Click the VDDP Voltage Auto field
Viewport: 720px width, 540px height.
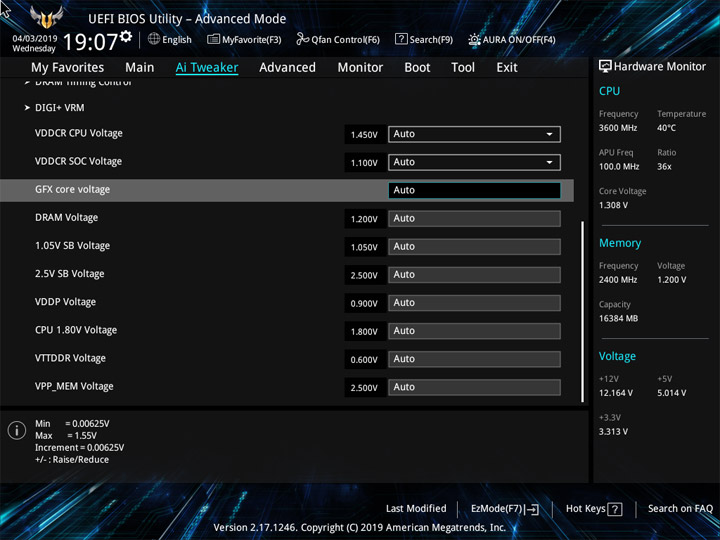(474, 303)
